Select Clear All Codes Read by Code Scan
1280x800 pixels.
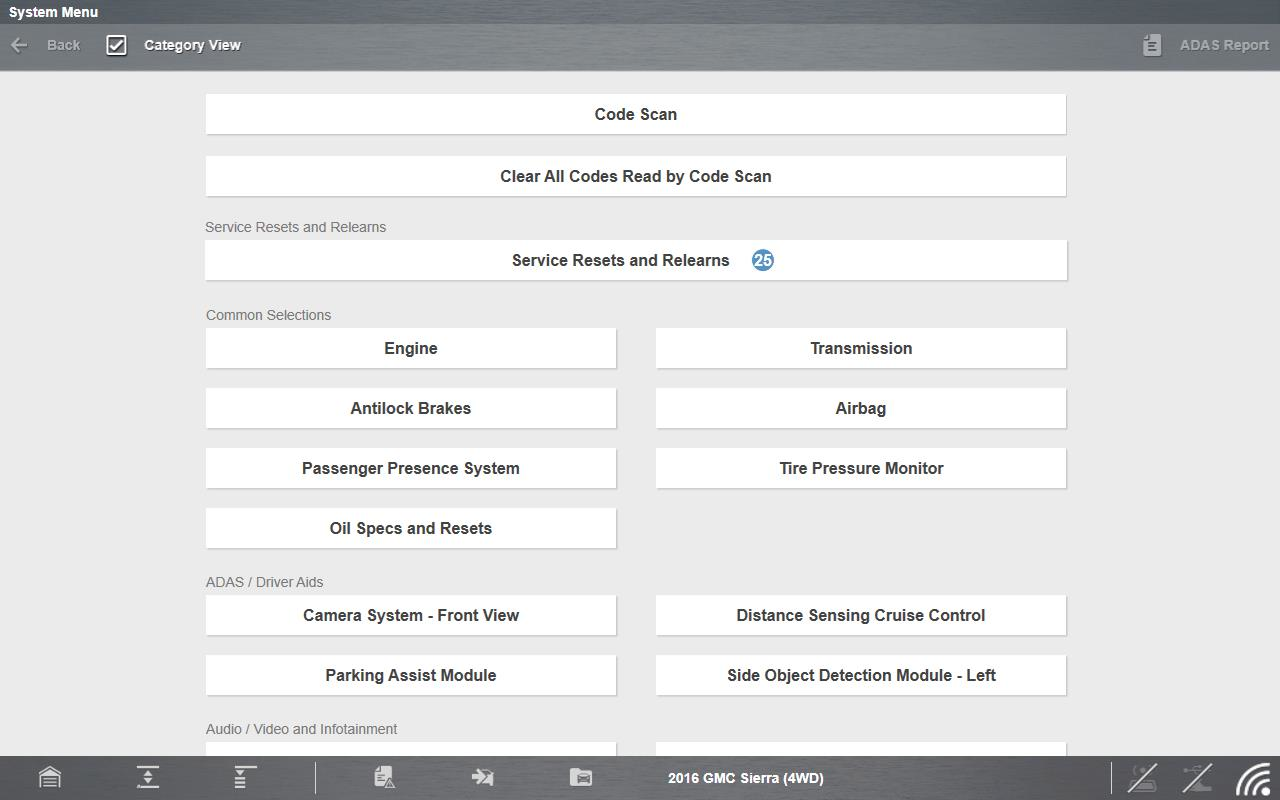coord(635,176)
